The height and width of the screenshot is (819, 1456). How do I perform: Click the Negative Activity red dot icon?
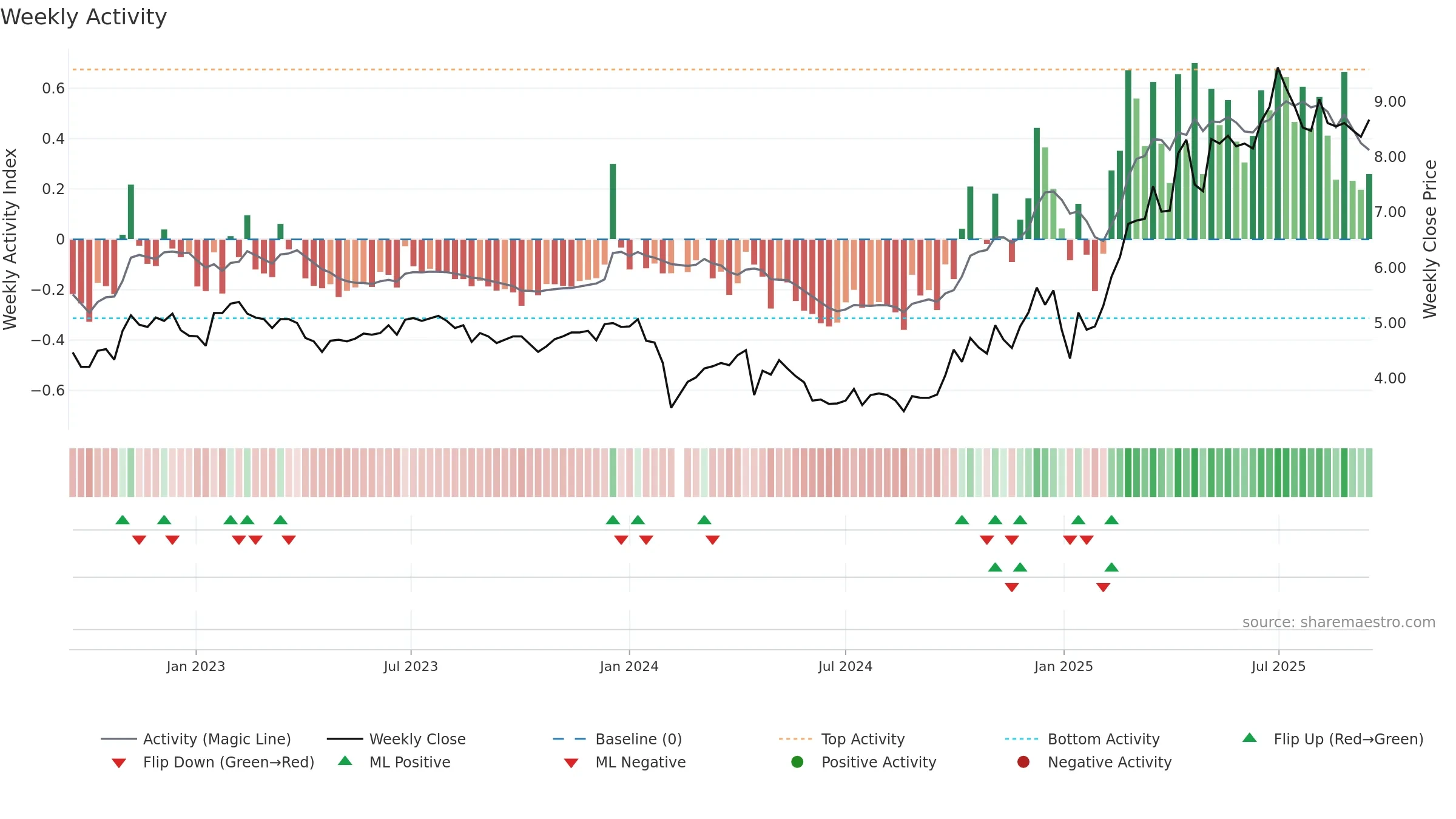(1023, 762)
